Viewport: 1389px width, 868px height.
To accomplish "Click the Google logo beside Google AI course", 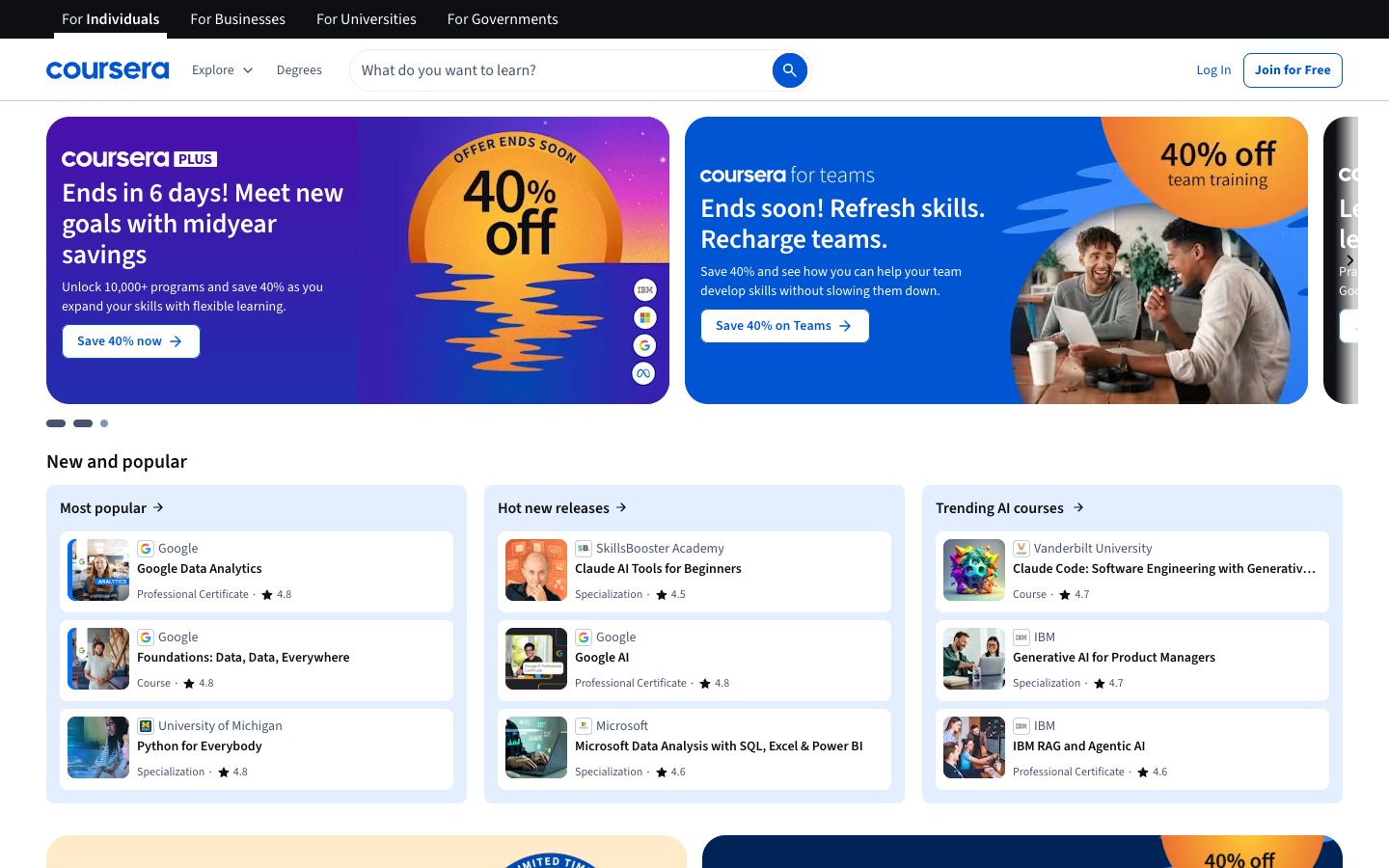I will coord(584,637).
